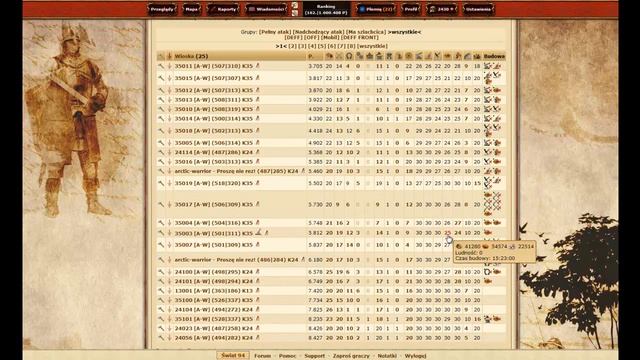Click the Warehouse column header icon
Viewport: 640px width, 360px height.
[458, 56]
